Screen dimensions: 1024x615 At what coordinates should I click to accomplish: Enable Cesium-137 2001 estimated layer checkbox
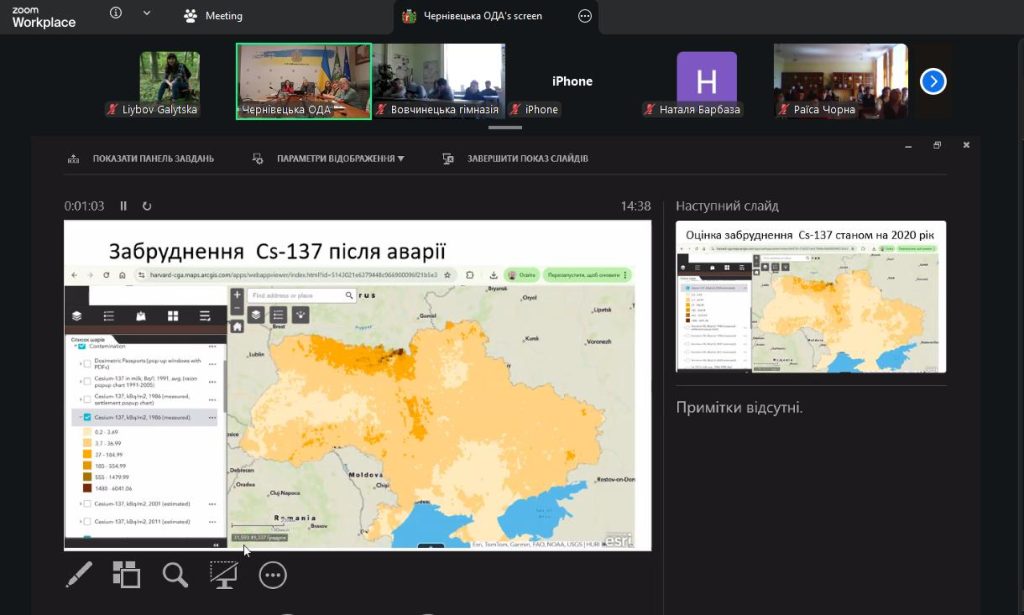(87, 504)
